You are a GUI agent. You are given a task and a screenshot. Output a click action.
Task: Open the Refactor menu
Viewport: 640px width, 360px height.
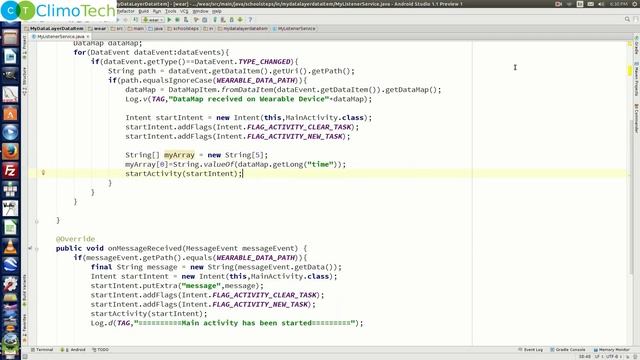[126, 11]
